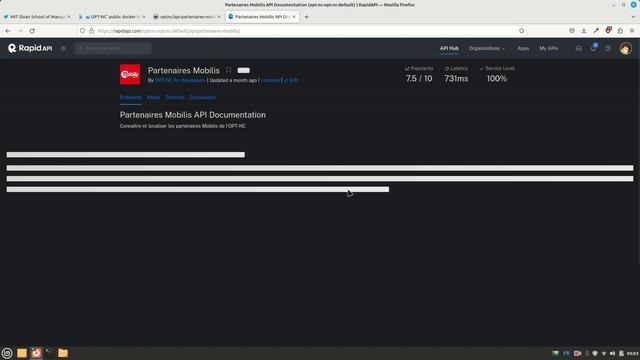Viewport: 640px width, 360px height.
Task: Click the tracking protection shield icon
Action: [82, 31]
